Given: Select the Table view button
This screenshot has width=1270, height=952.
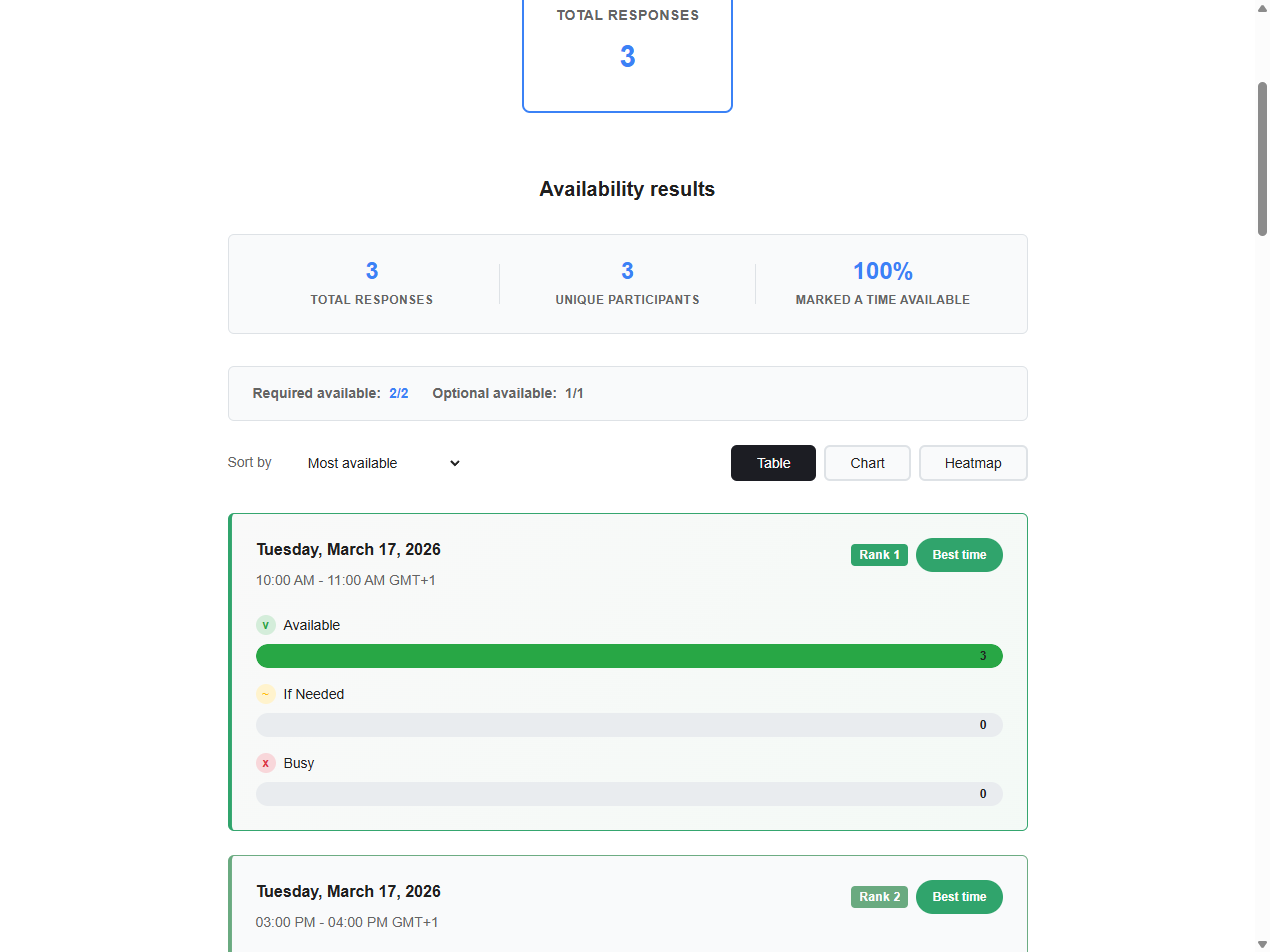Looking at the screenshot, I should pyautogui.click(x=773, y=463).
